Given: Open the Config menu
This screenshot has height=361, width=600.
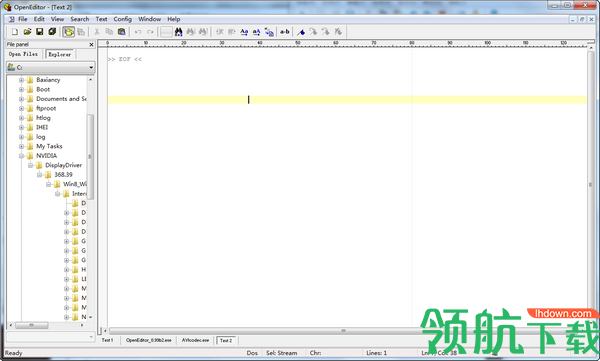Looking at the screenshot, I should (x=122, y=19).
